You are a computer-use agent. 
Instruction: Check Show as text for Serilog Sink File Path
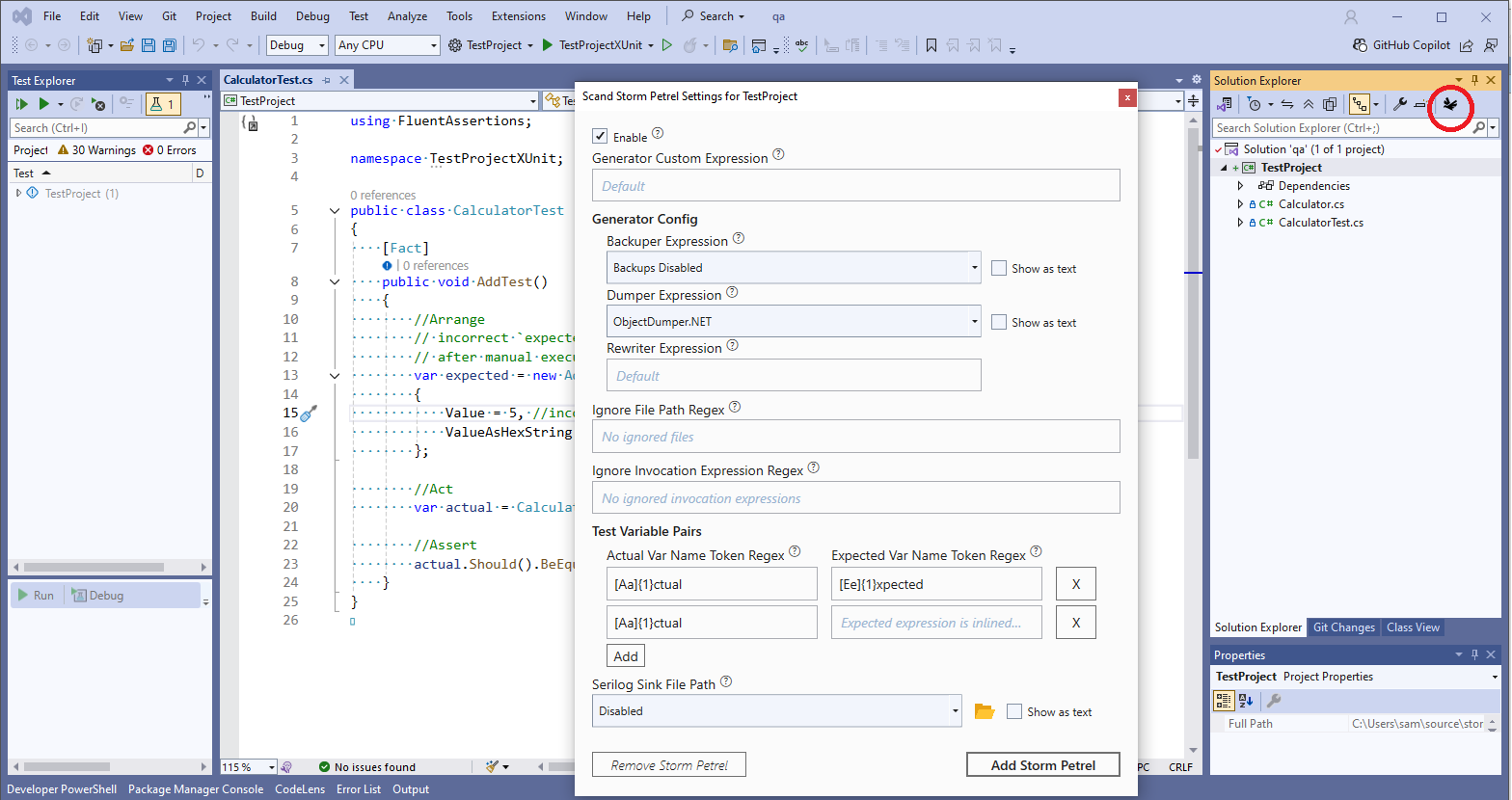[1014, 711]
